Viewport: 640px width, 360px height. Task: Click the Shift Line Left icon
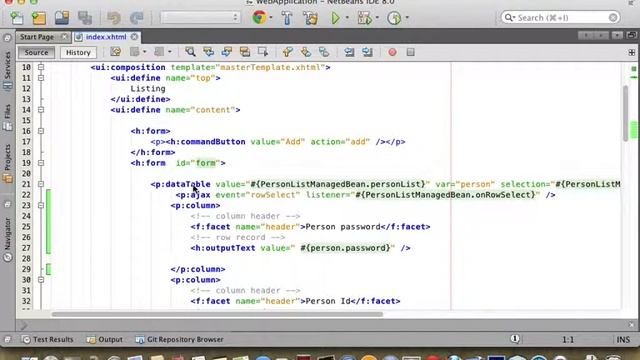click(x=349, y=52)
